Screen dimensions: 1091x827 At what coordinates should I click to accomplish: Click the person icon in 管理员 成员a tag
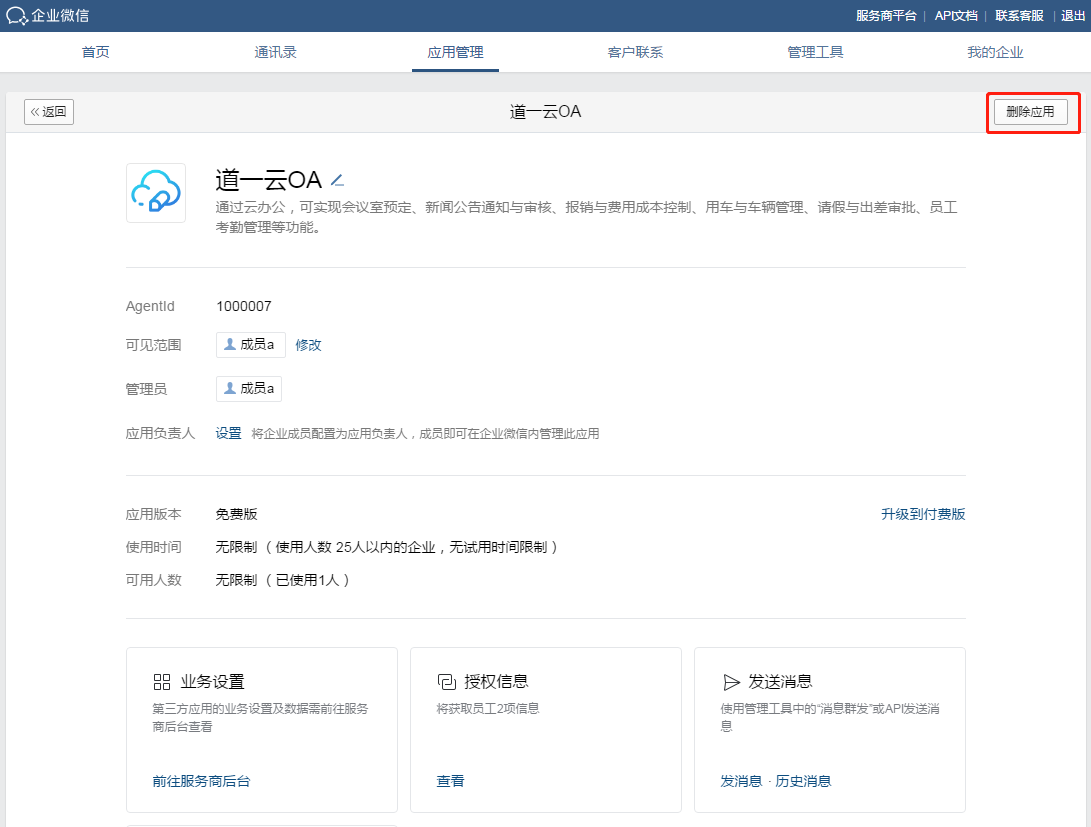230,388
